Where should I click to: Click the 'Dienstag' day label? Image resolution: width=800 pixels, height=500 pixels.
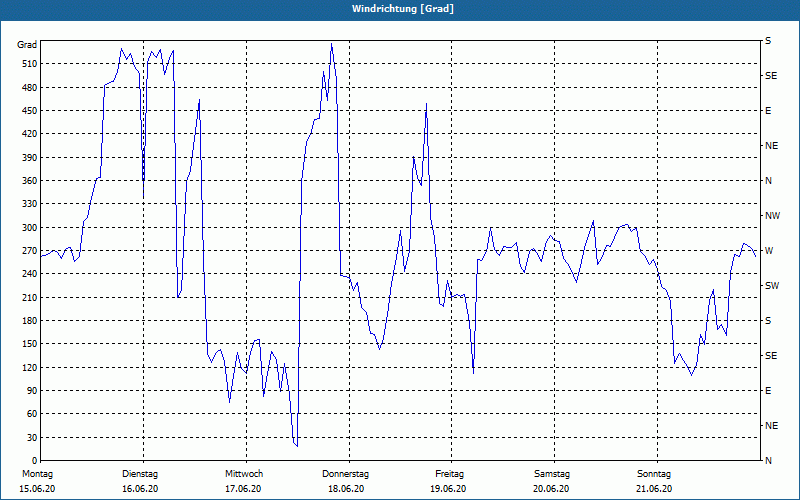pyautogui.click(x=140, y=474)
